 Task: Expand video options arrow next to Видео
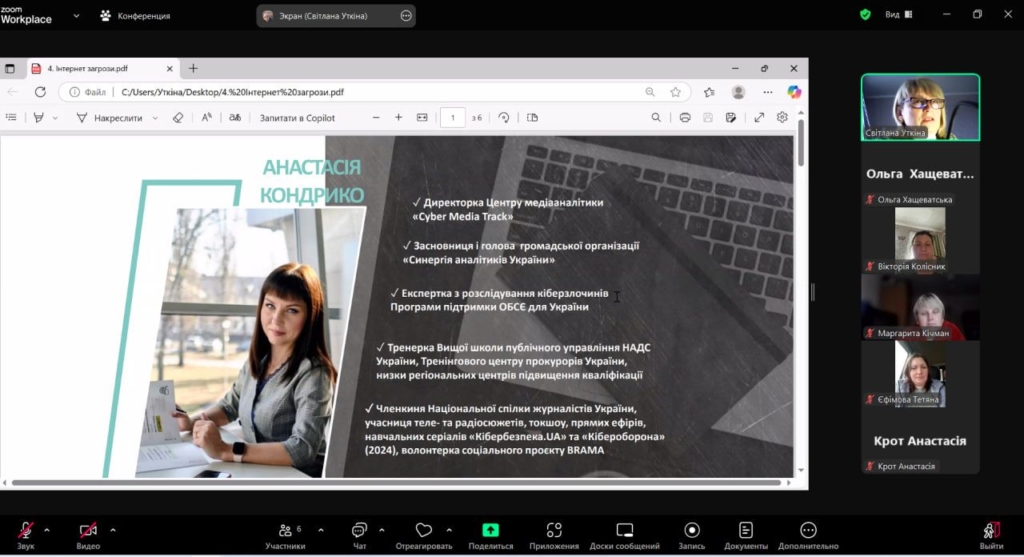[112, 529]
